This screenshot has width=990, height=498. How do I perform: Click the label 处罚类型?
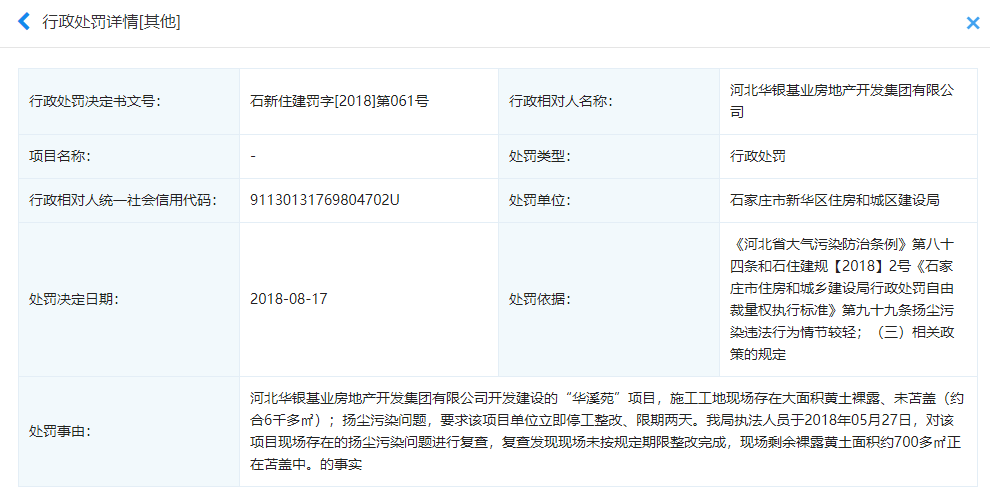(x=539, y=156)
